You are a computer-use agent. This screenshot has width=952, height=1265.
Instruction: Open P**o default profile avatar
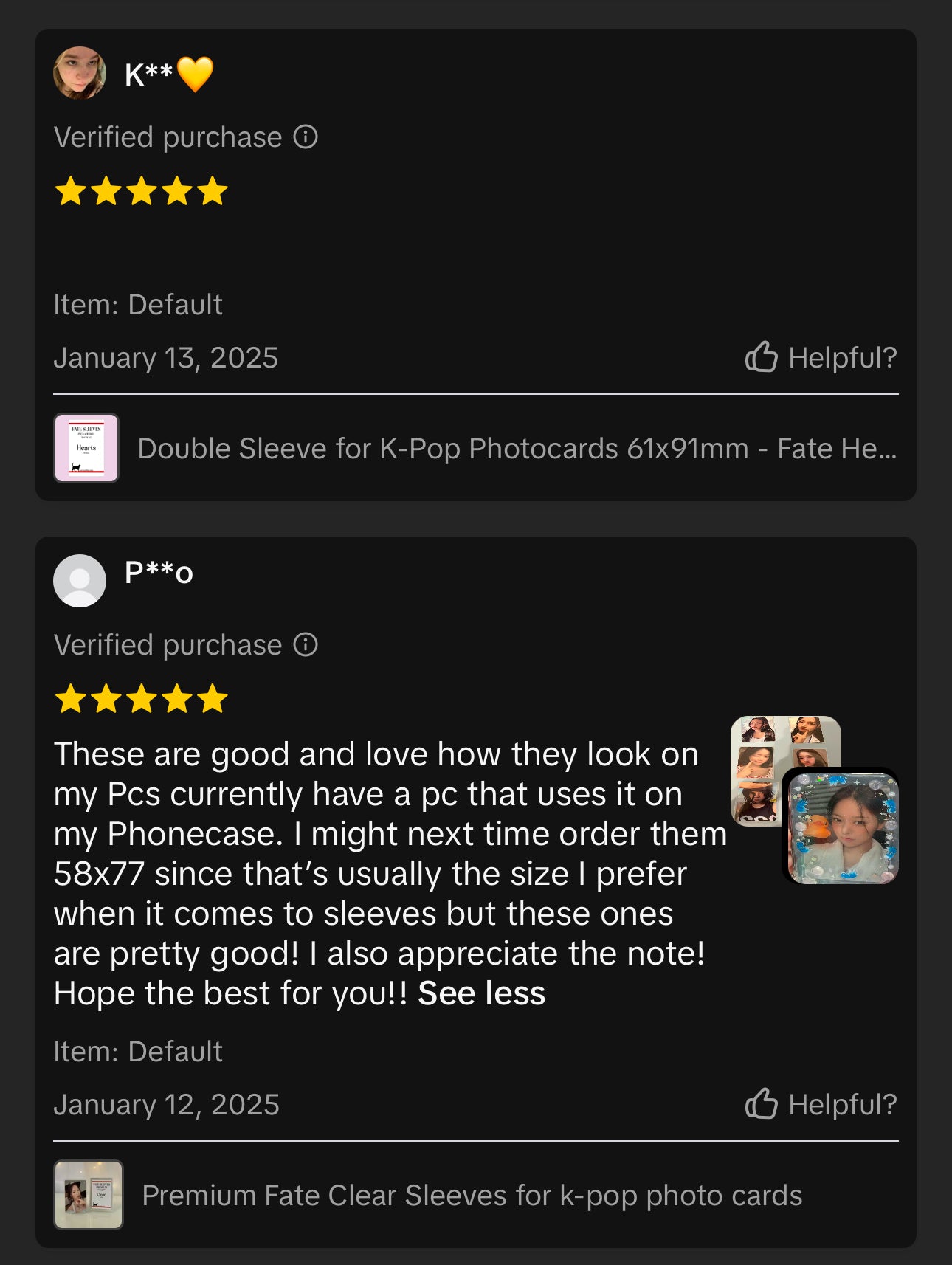tap(80, 581)
